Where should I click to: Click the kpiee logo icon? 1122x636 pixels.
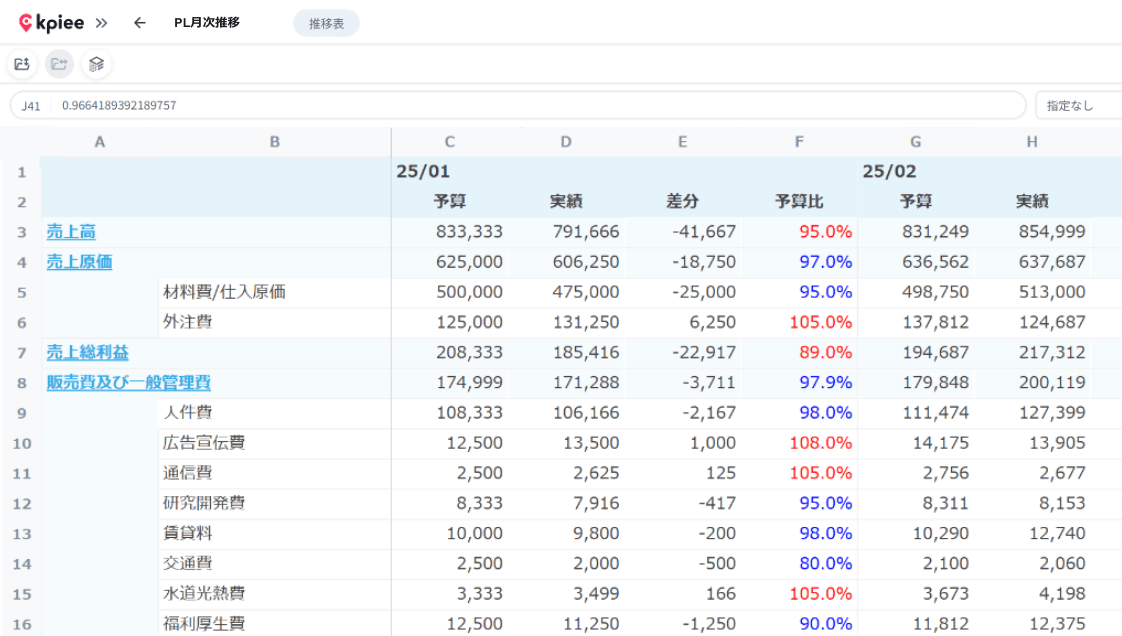[x=26, y=23]
